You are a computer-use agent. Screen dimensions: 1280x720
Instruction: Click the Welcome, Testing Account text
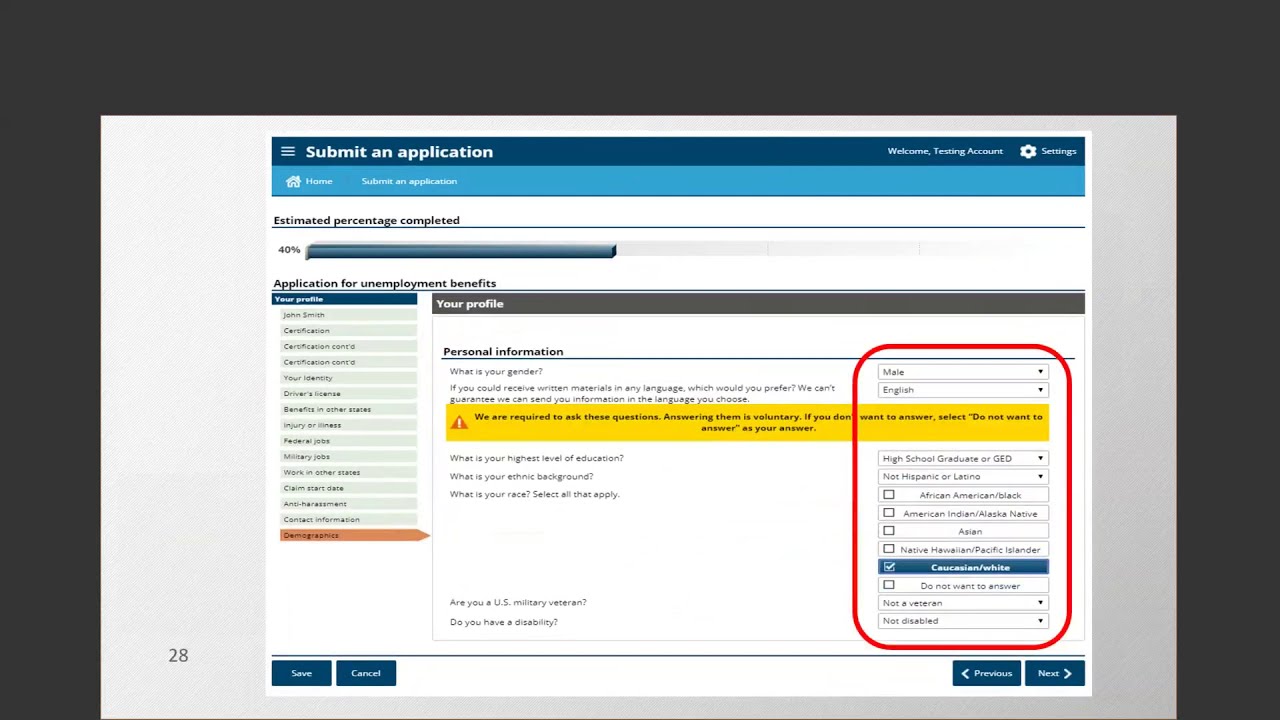point(945,151)
